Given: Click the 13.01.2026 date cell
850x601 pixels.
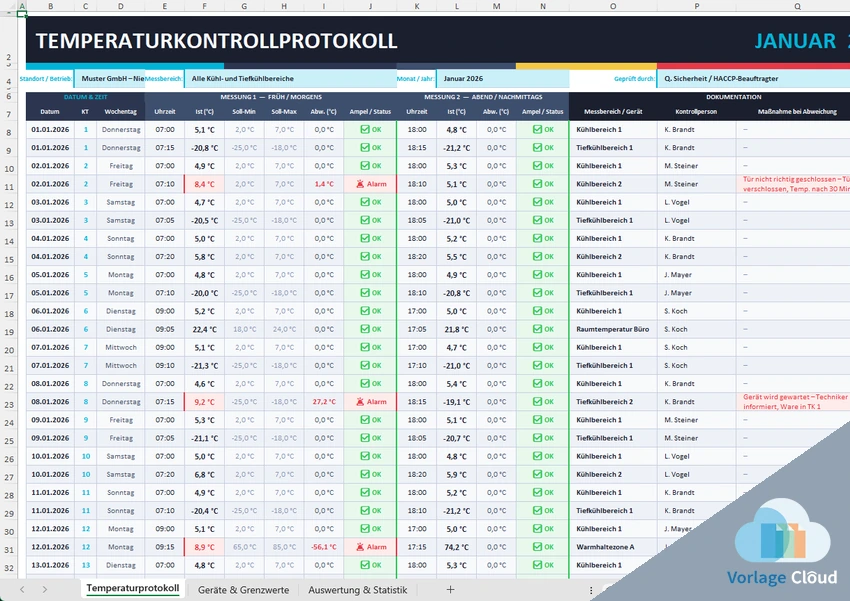Looking at the screenshot, I should click(x=50, y=565).
